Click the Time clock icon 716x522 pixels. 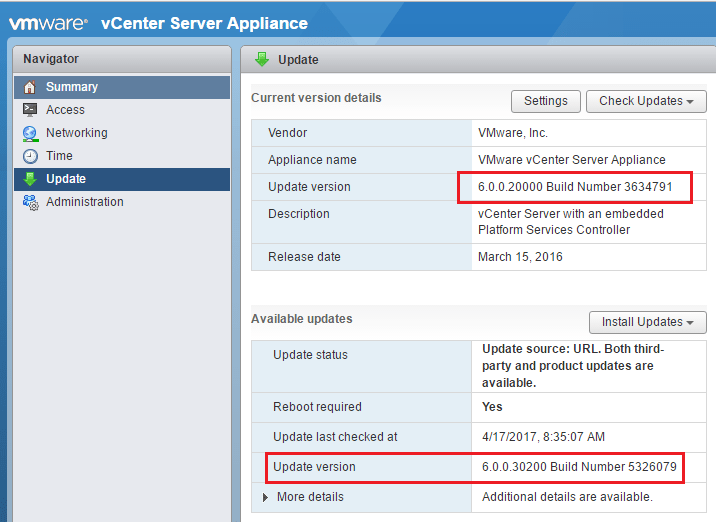point(30,156)
